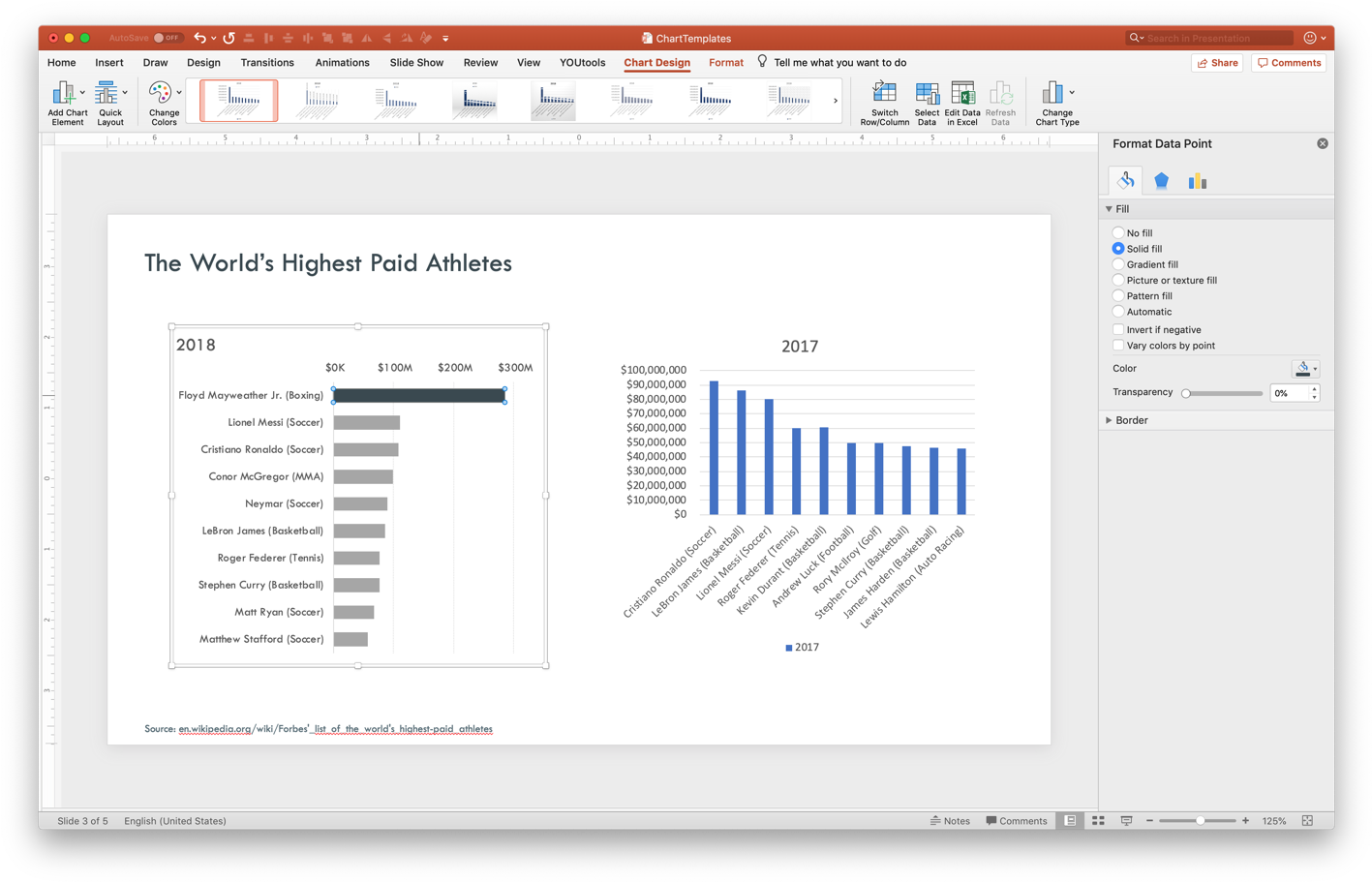Click the Transparency stepper arrows
Image resolution: width=1372 pixels, height=882 pixels.
[x=1314, y=393]
